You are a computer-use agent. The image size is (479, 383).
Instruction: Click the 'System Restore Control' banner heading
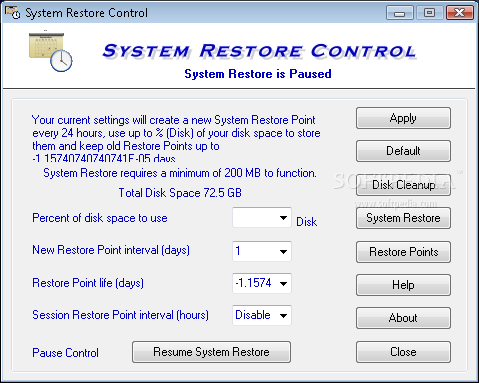click(x=259, y=51)
